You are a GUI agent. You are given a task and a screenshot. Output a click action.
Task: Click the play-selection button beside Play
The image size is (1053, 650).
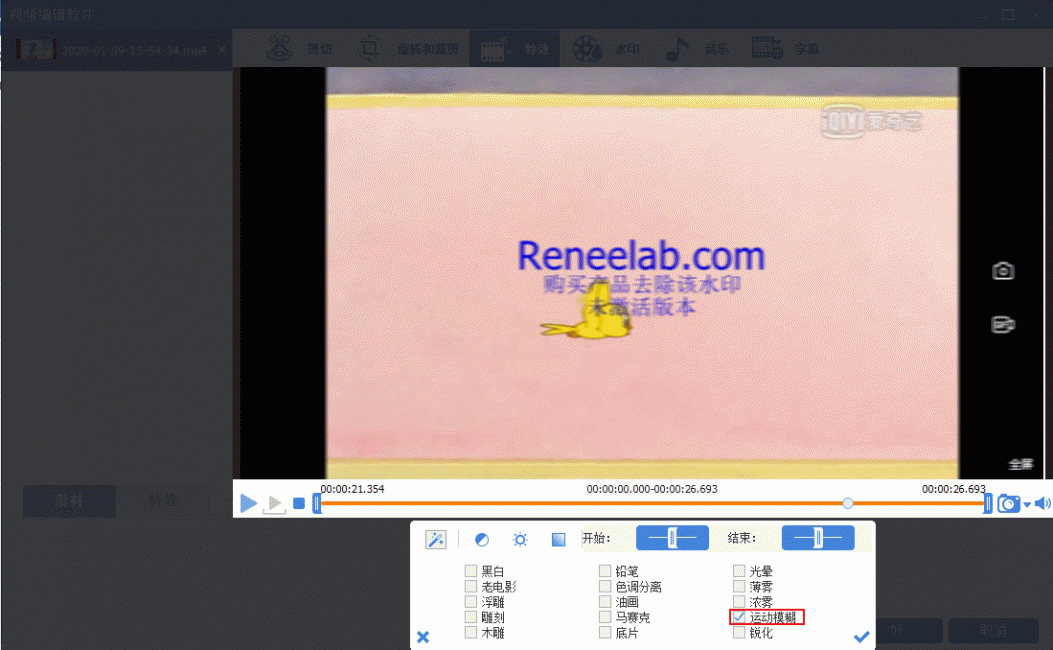click(274, 504)
